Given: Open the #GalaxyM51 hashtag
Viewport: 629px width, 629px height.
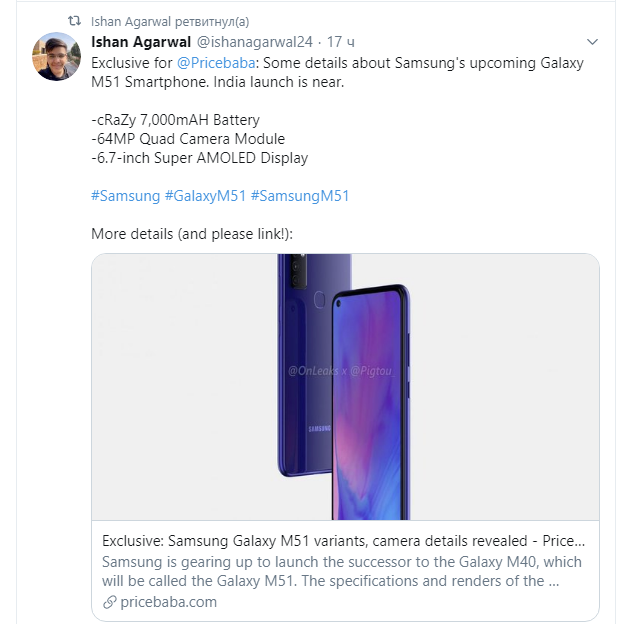Looking at the screenshot, I should click(x=204, y=196).
